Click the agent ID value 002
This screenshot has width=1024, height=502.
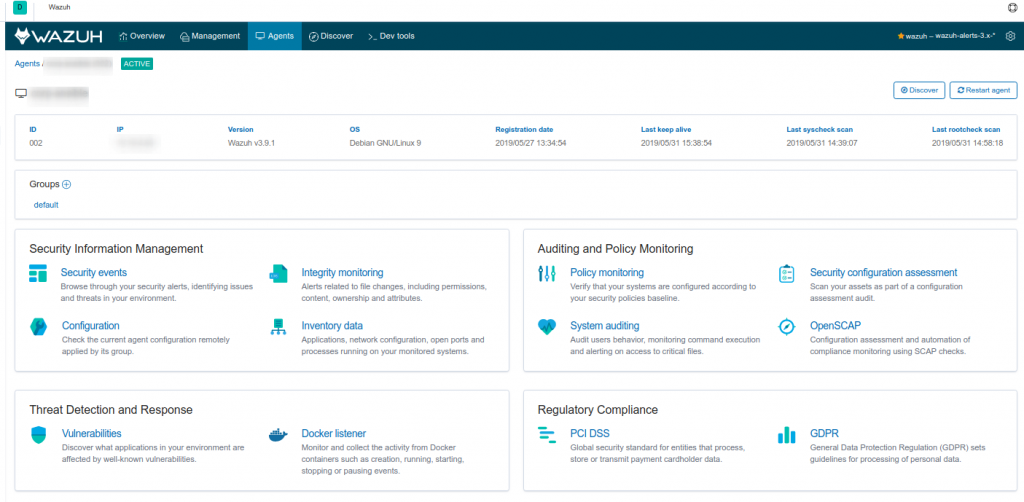[x=36, y=143]
